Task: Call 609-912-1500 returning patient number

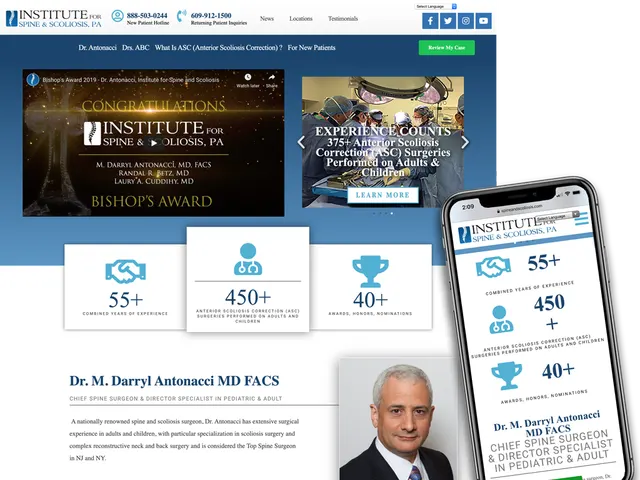Action: [x=211, y=16]
